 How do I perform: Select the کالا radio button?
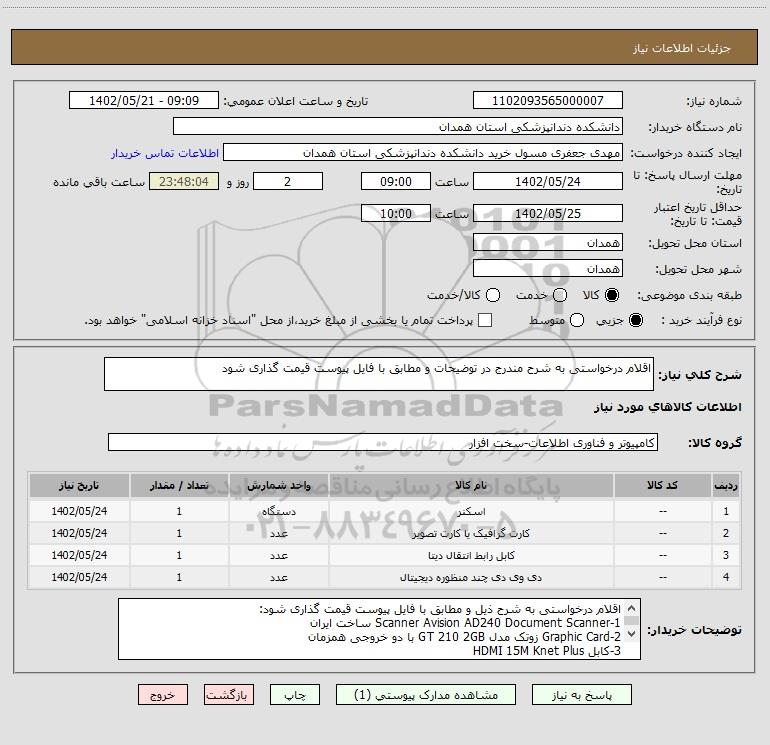point(612,295)
